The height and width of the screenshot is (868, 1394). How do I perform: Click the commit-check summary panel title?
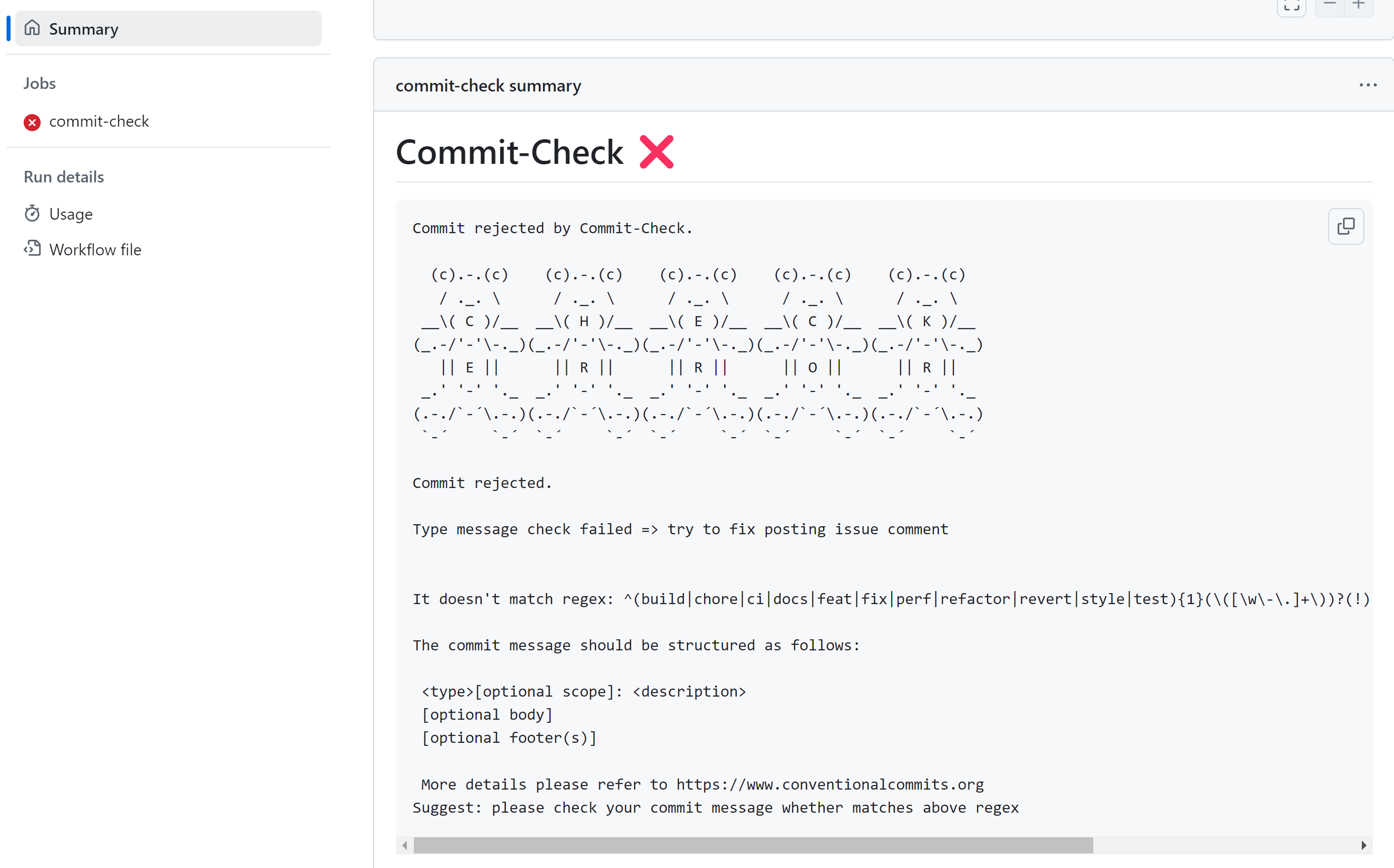tap(488, 85)
